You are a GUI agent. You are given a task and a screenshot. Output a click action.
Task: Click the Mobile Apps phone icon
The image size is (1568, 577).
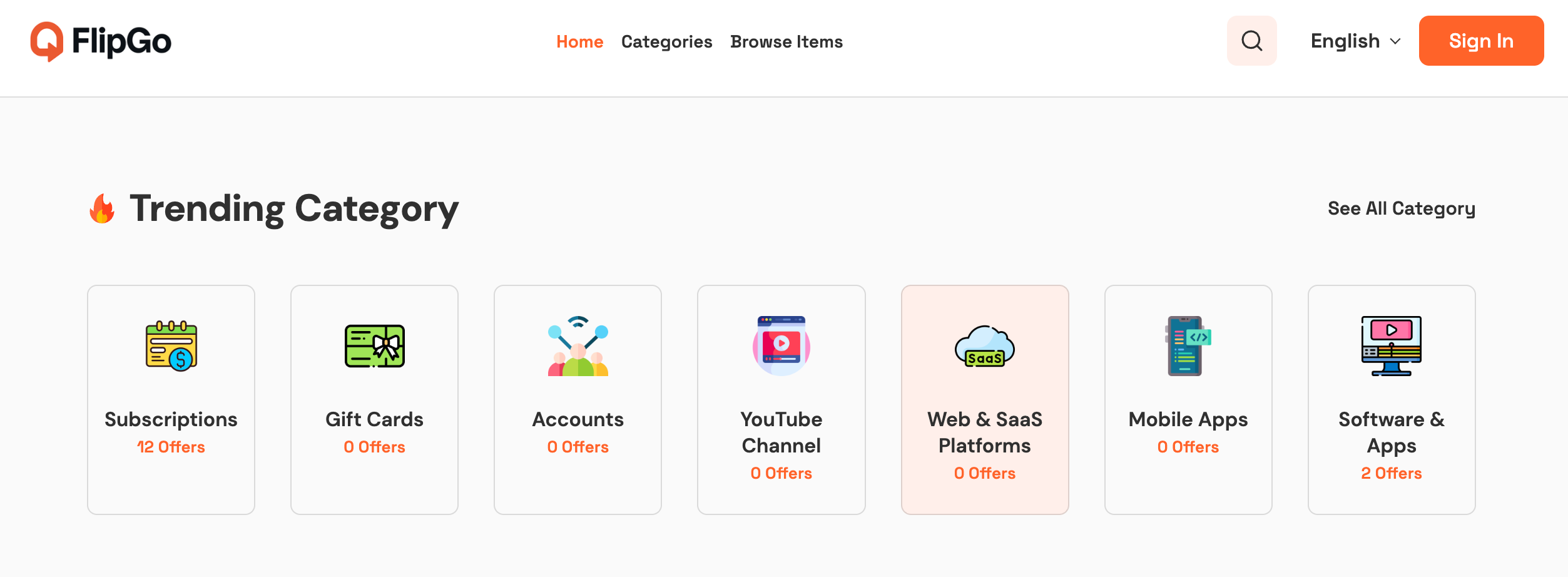1188,346
